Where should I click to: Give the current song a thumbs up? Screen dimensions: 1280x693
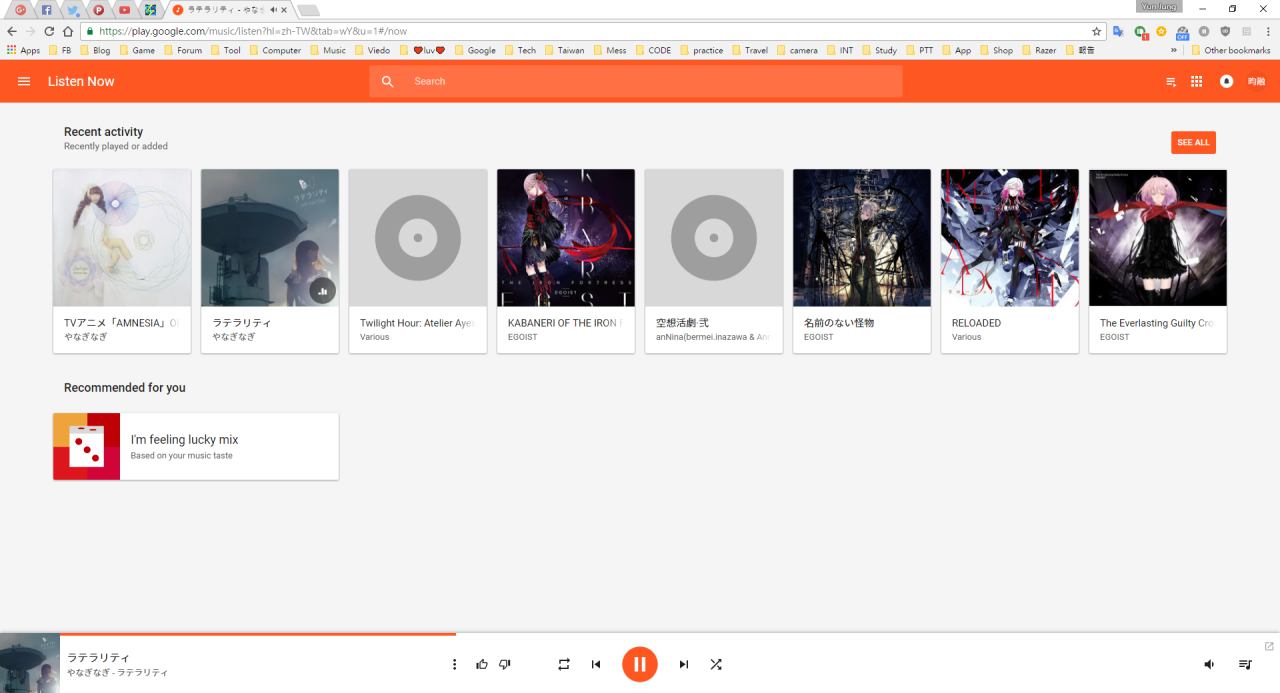point(482,664)
